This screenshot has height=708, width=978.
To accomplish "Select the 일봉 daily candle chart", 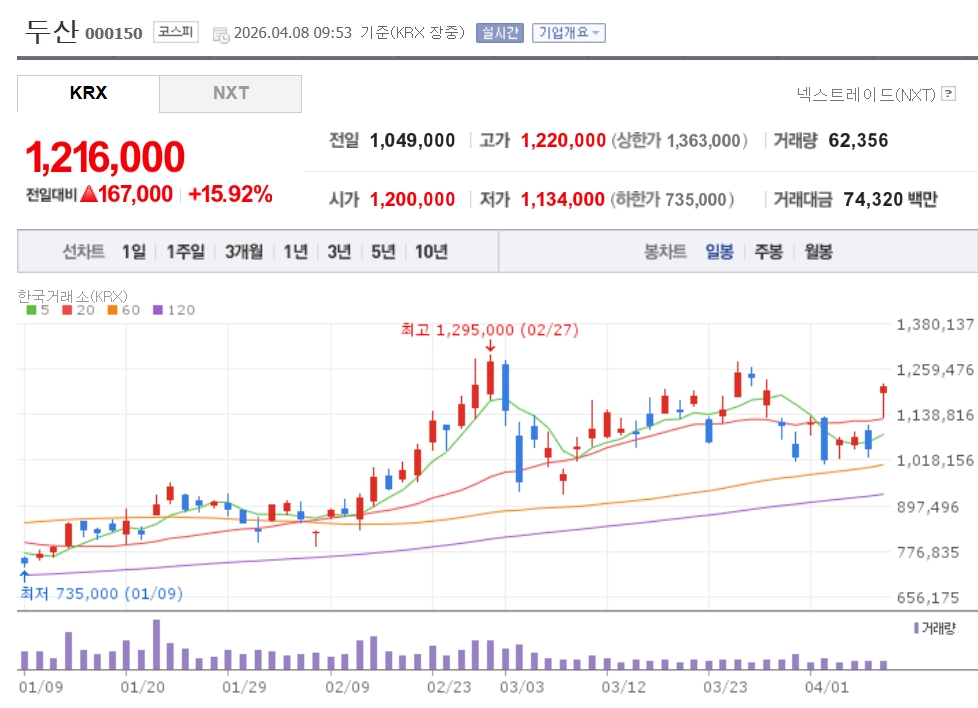I will coord(719,251).
